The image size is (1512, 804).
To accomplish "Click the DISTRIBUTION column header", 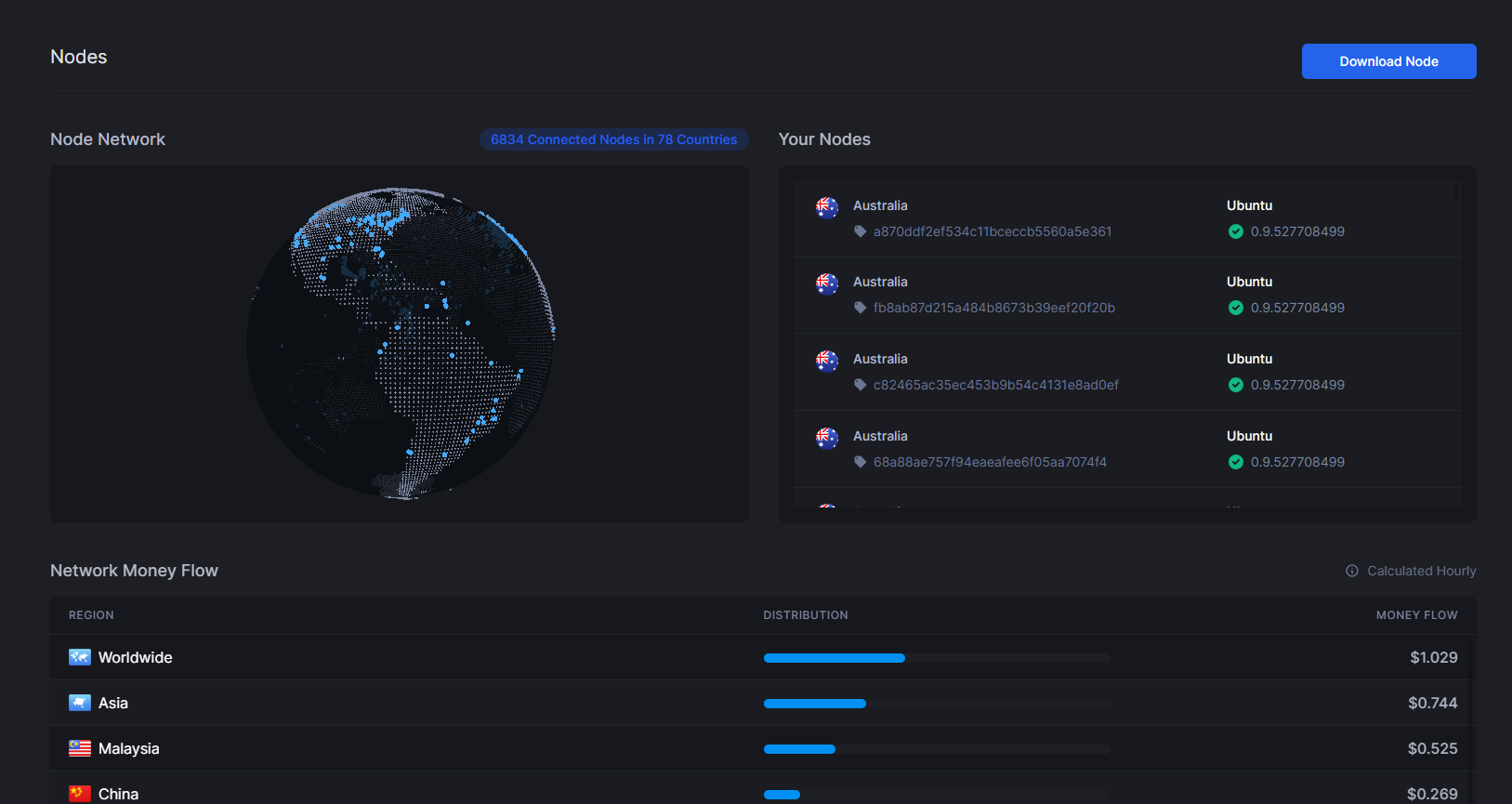I will (x=805, y=615).
